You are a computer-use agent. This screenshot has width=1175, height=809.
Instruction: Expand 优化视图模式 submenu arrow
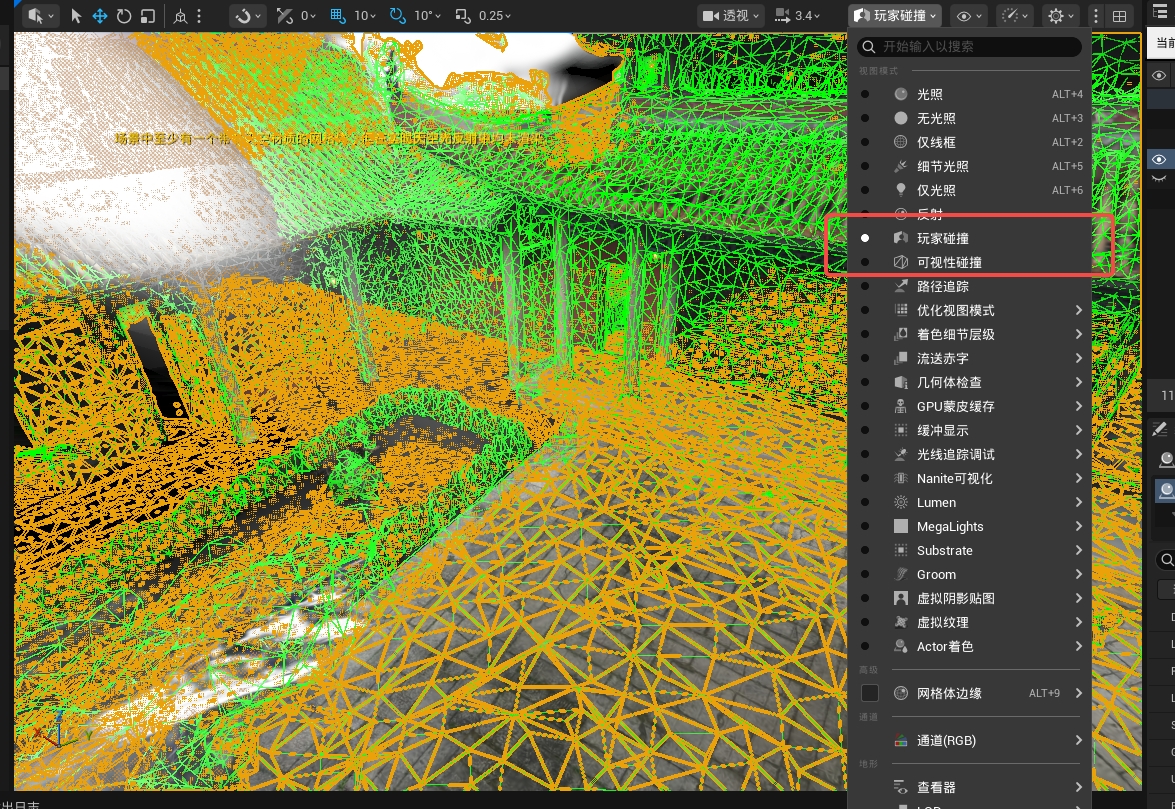(x=1078, y=310)
